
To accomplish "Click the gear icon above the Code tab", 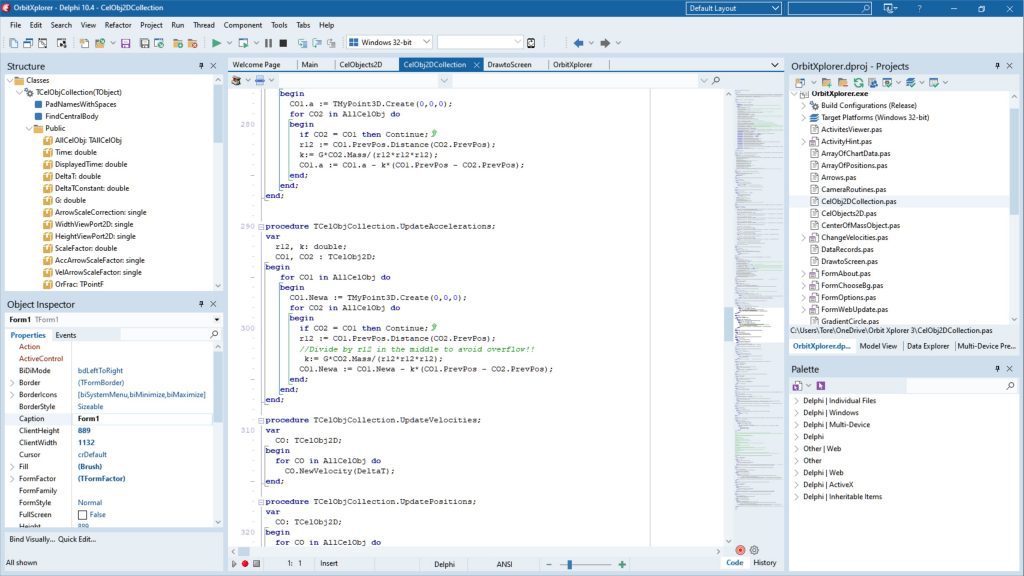I will (x=754, y=551).
